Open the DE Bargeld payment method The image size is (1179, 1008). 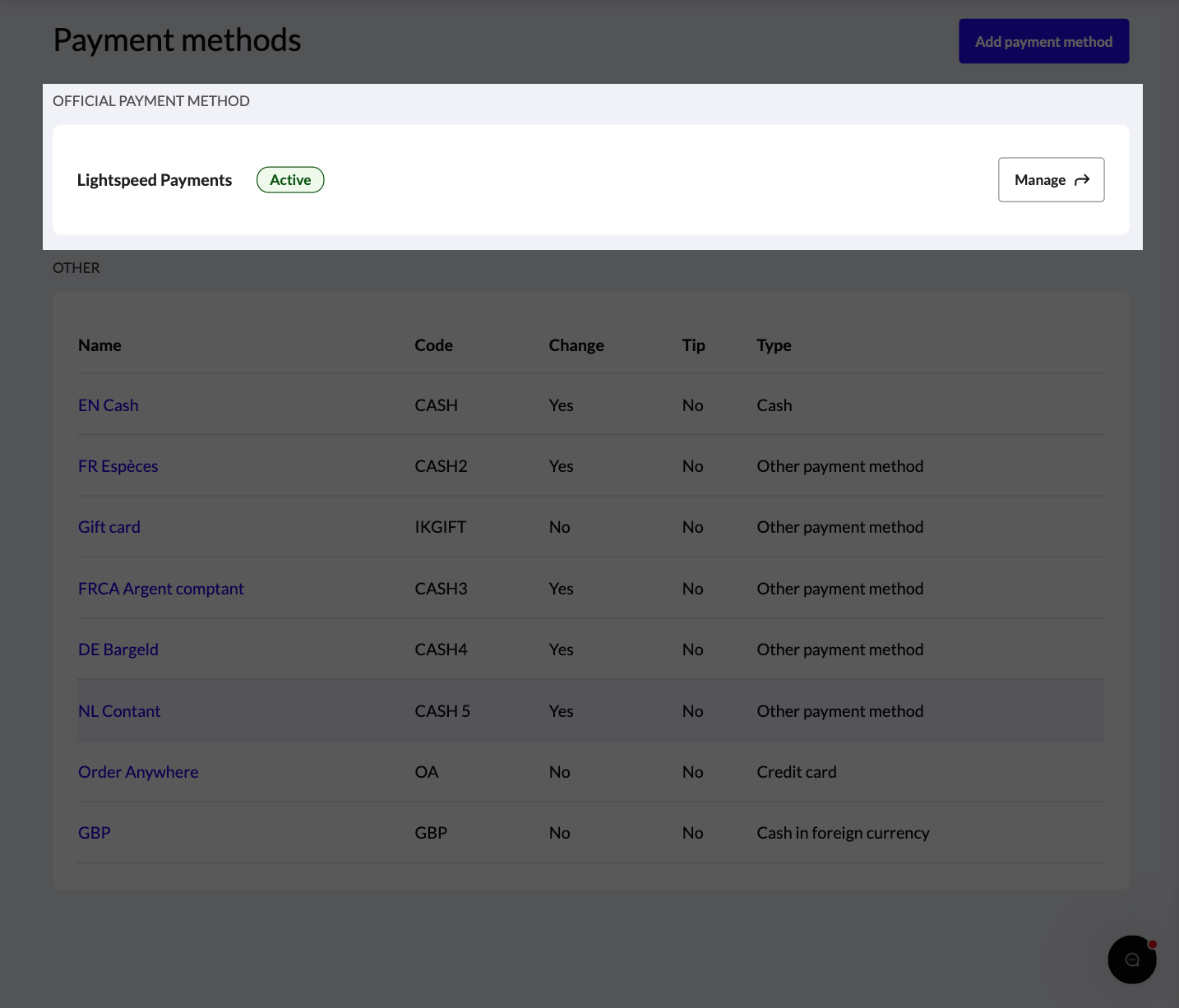[118, 650]
